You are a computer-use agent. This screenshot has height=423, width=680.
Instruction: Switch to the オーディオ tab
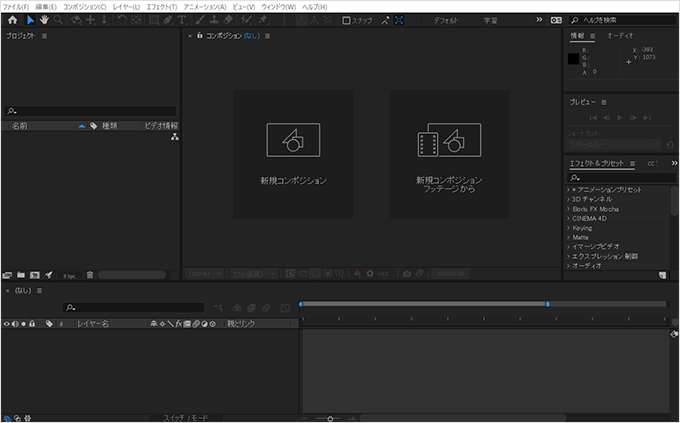coord(620,36)
